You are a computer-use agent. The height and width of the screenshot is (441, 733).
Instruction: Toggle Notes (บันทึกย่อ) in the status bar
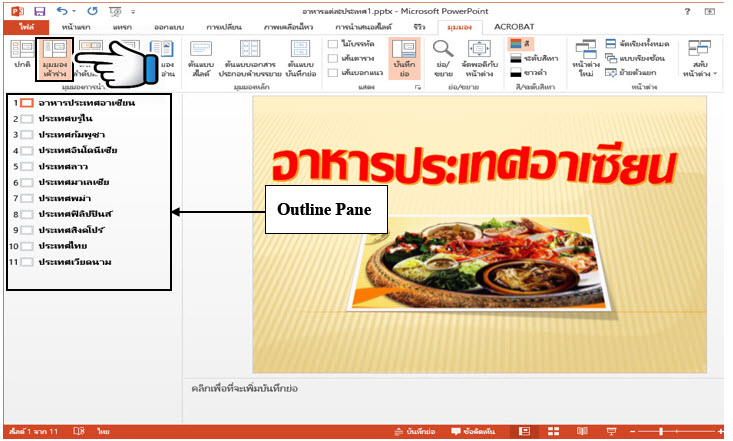click(x=415, y=431)
